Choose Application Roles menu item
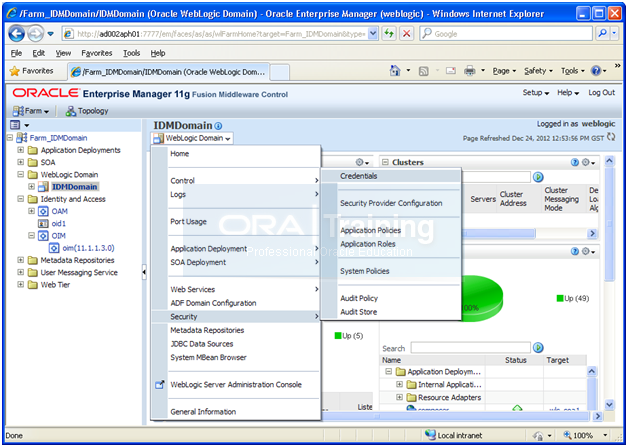Viewport: 628px width, 447px height. coord(368,244)
